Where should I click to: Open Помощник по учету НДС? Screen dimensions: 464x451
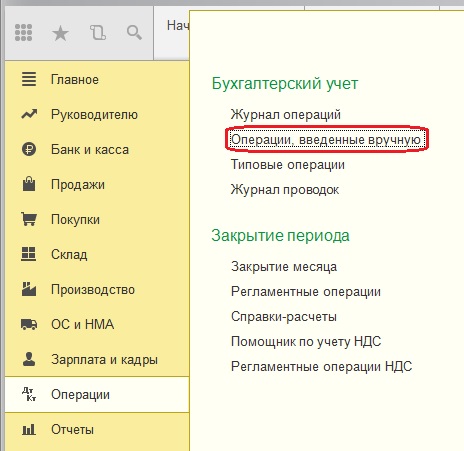pos(306,342)
